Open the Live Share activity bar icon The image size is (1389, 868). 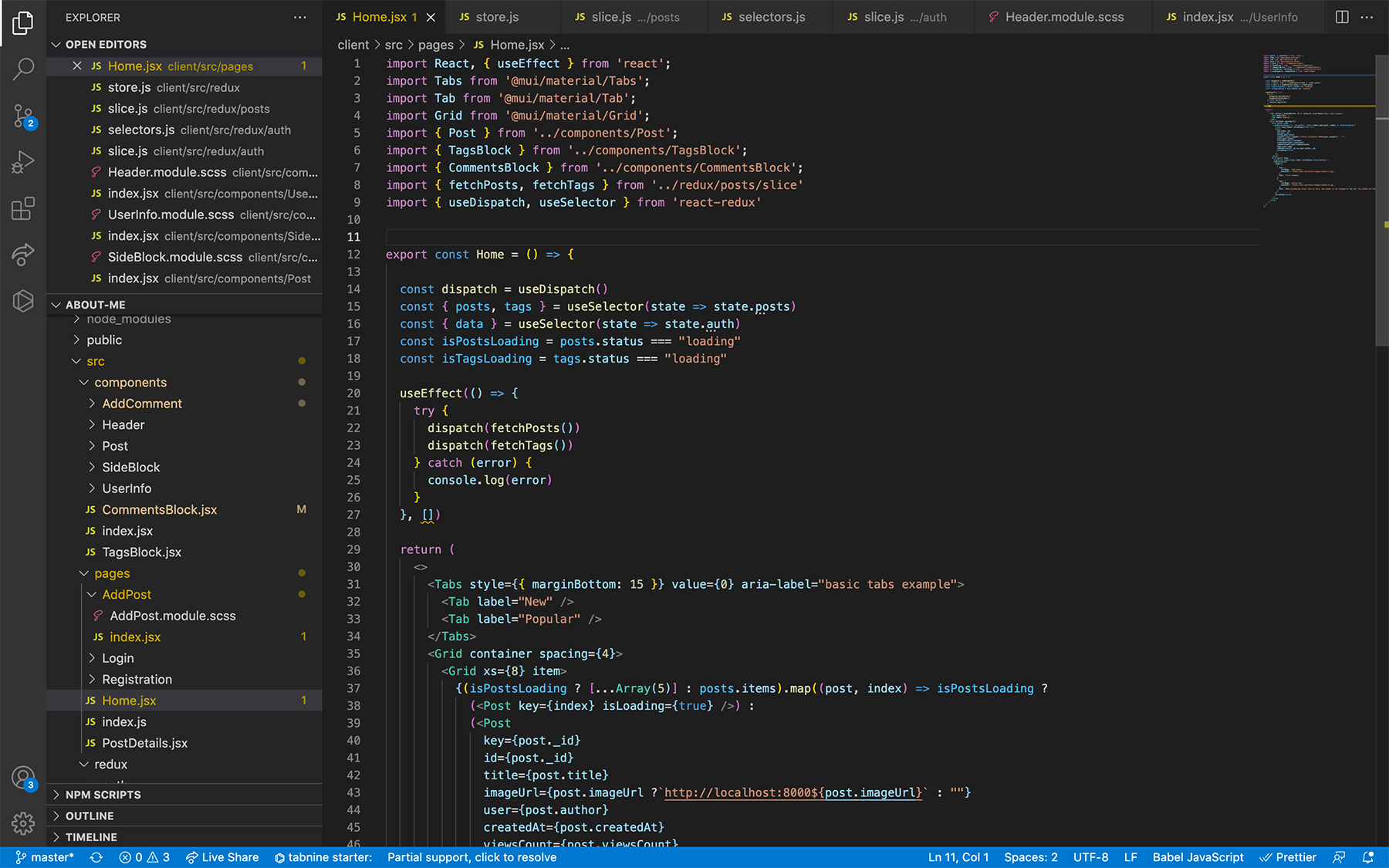tap(23, 255)
